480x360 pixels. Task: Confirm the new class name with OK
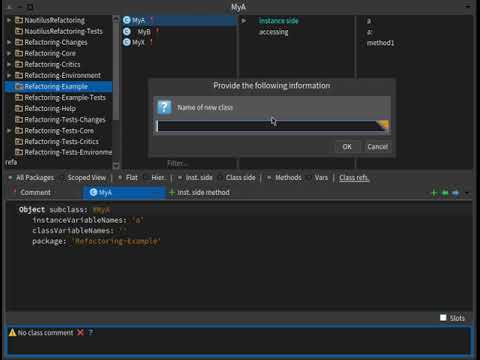point(347,147)
